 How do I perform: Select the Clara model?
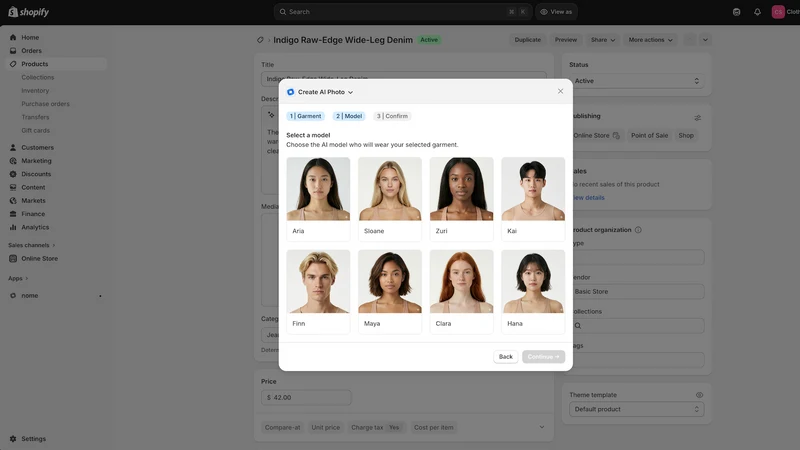click(x=462, y=292)
